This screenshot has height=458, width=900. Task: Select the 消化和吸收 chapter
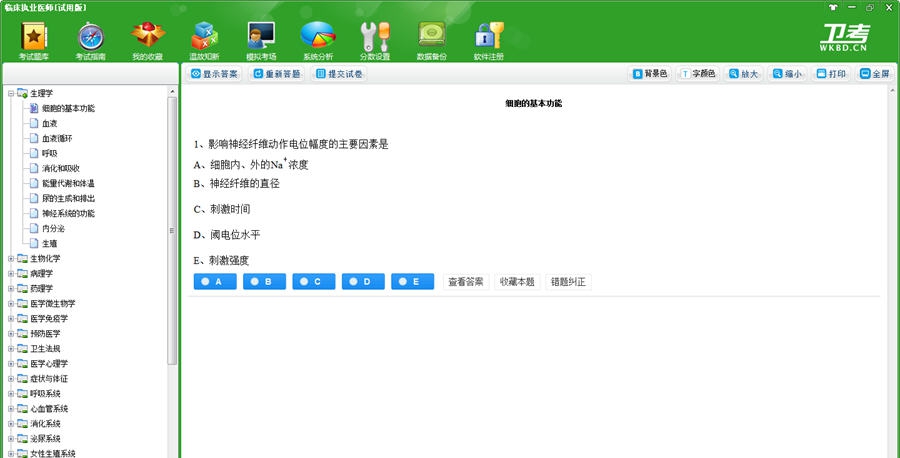61,168
